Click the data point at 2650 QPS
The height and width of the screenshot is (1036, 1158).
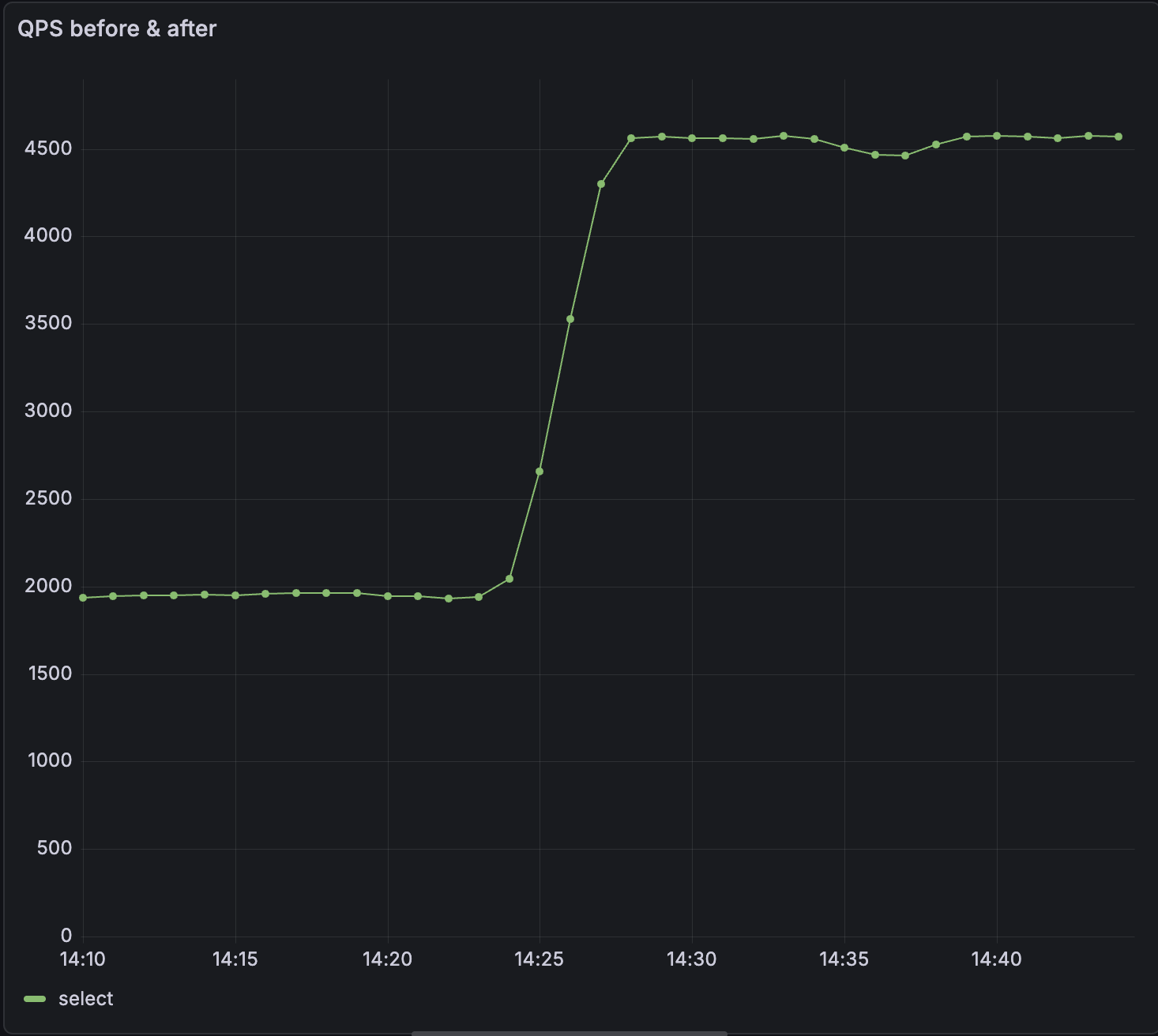click(x=540, y=470)
